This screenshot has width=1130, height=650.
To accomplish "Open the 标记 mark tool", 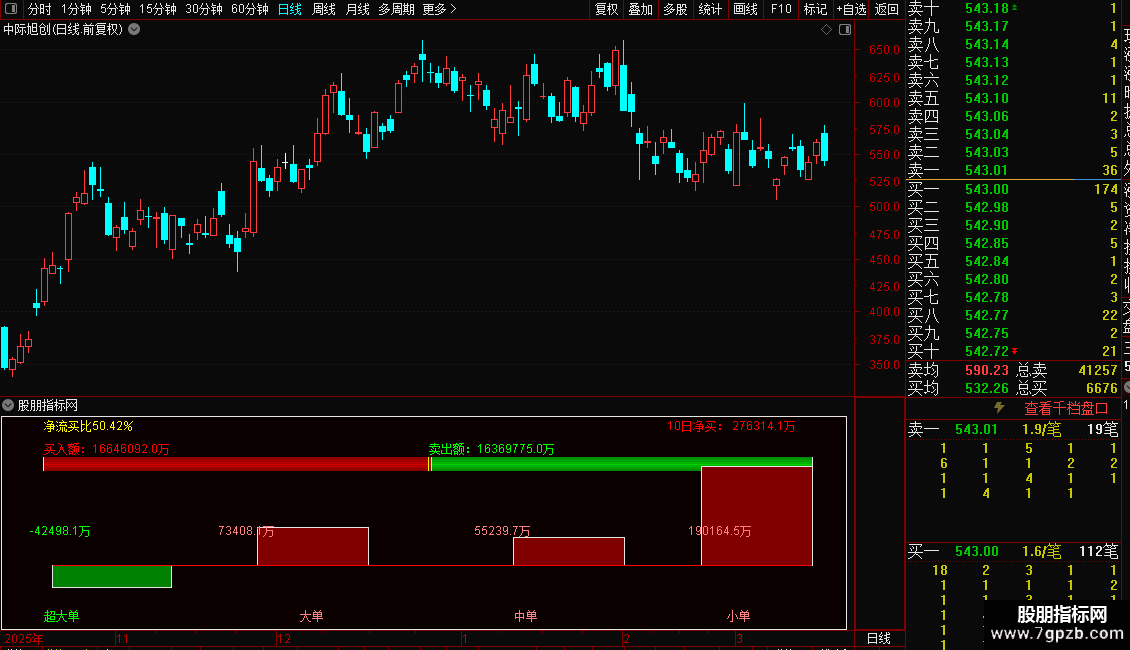I will pos(815,9).
